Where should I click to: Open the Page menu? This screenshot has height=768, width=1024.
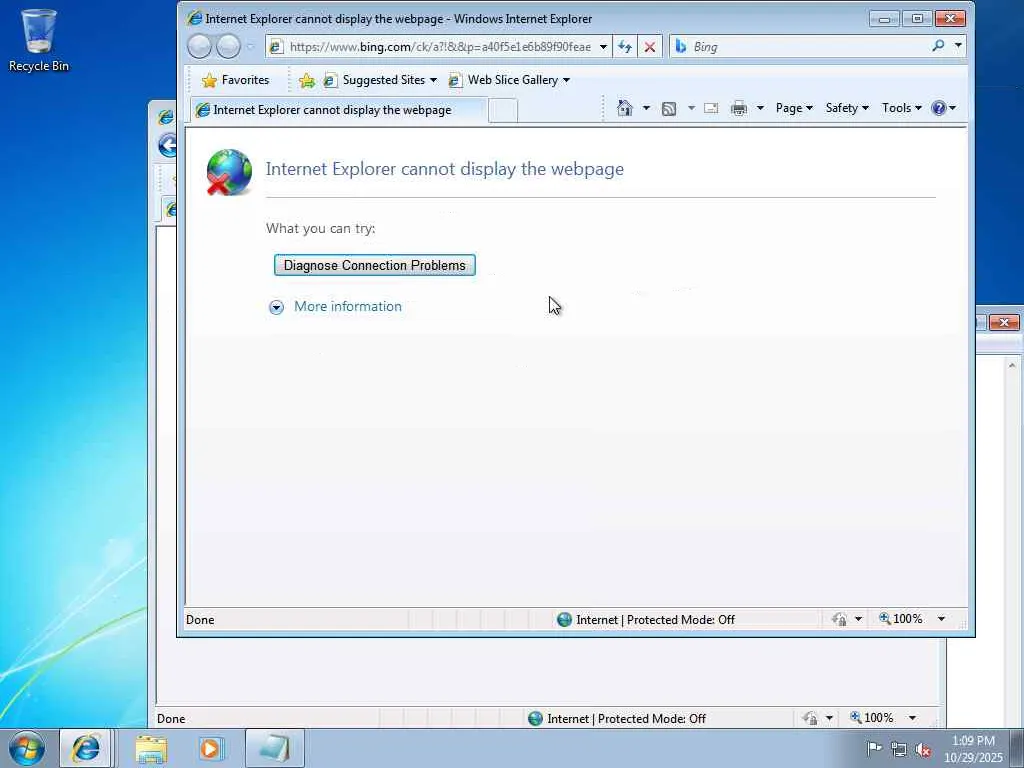pyautogui.click(x=793, y=108)
